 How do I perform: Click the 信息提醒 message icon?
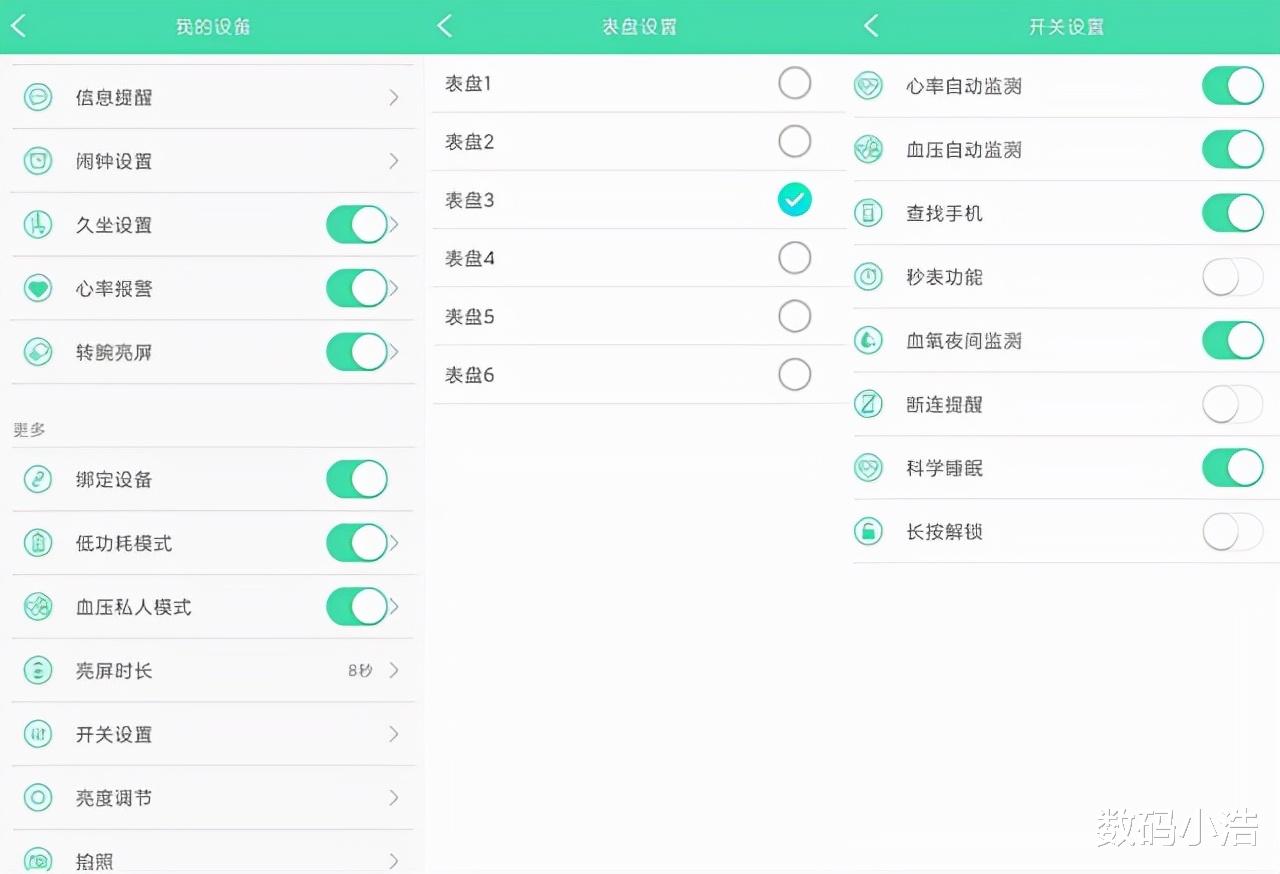pos(37,97)
